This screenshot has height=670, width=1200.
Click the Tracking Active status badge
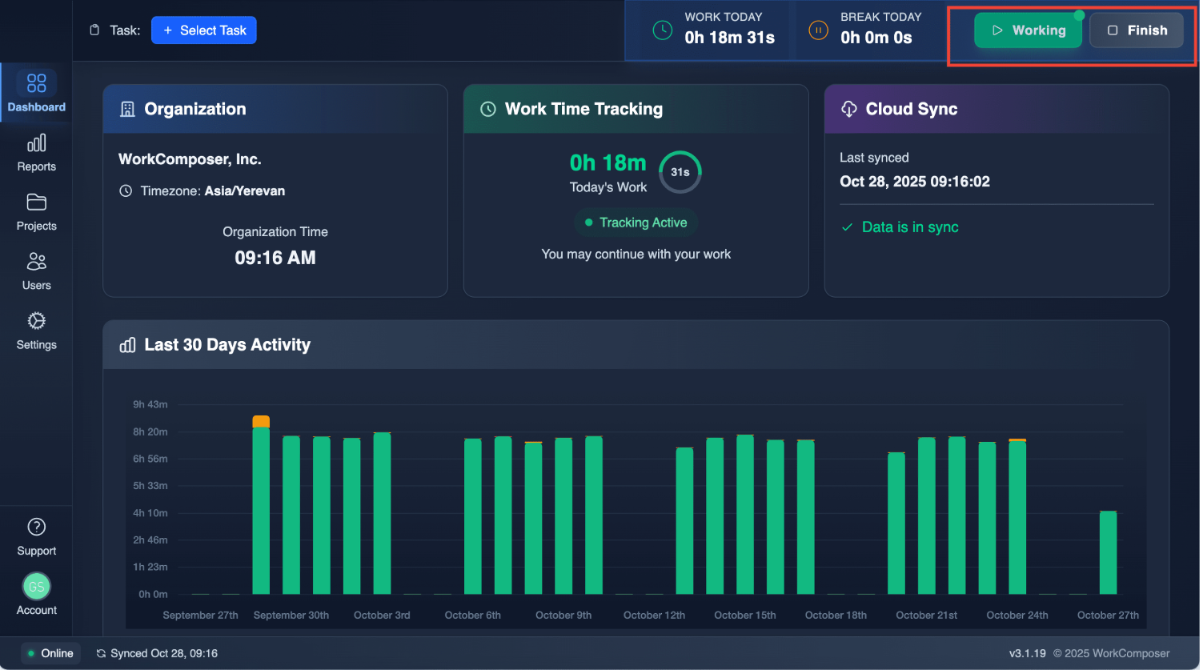(635, 222)
